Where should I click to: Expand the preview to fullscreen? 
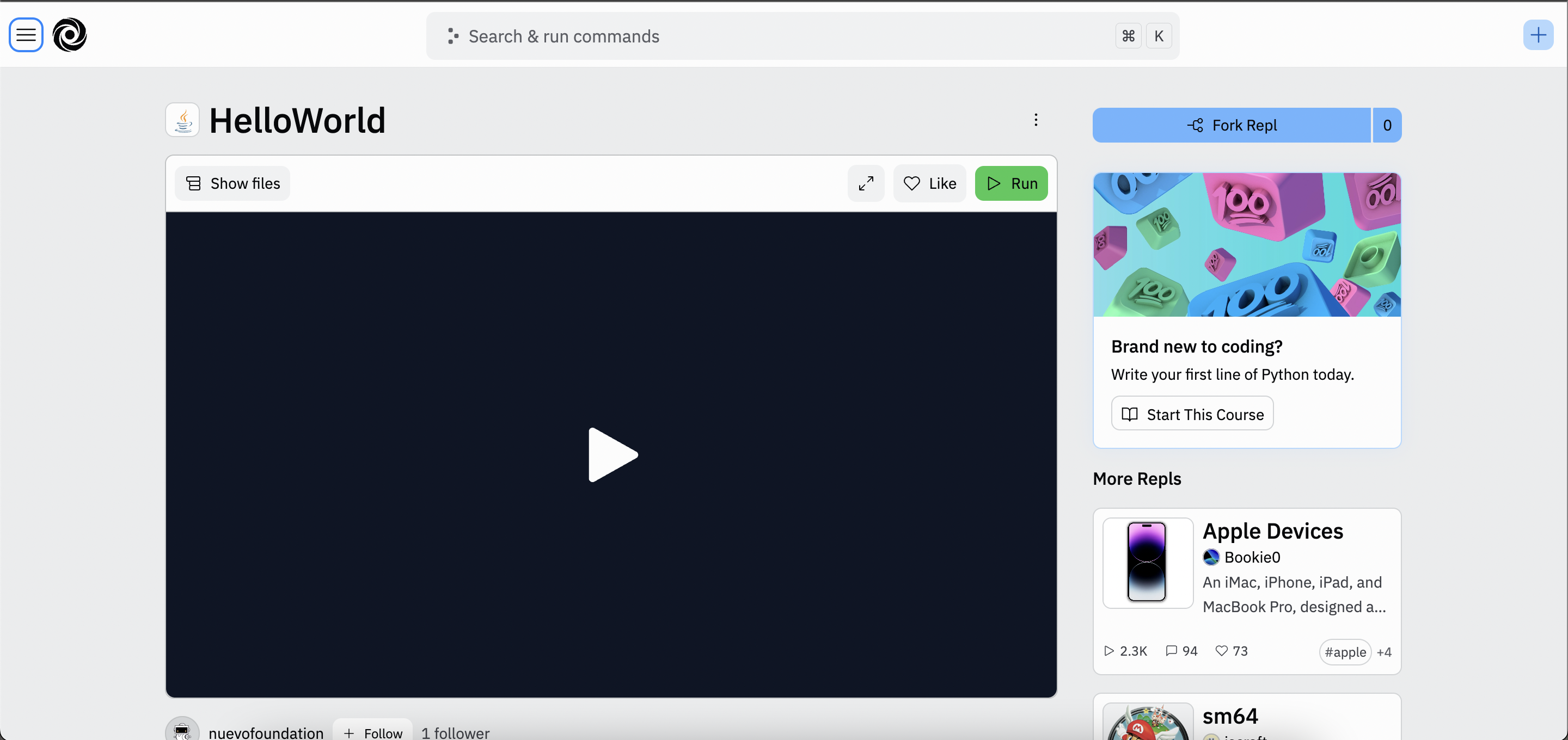[866, 183]
